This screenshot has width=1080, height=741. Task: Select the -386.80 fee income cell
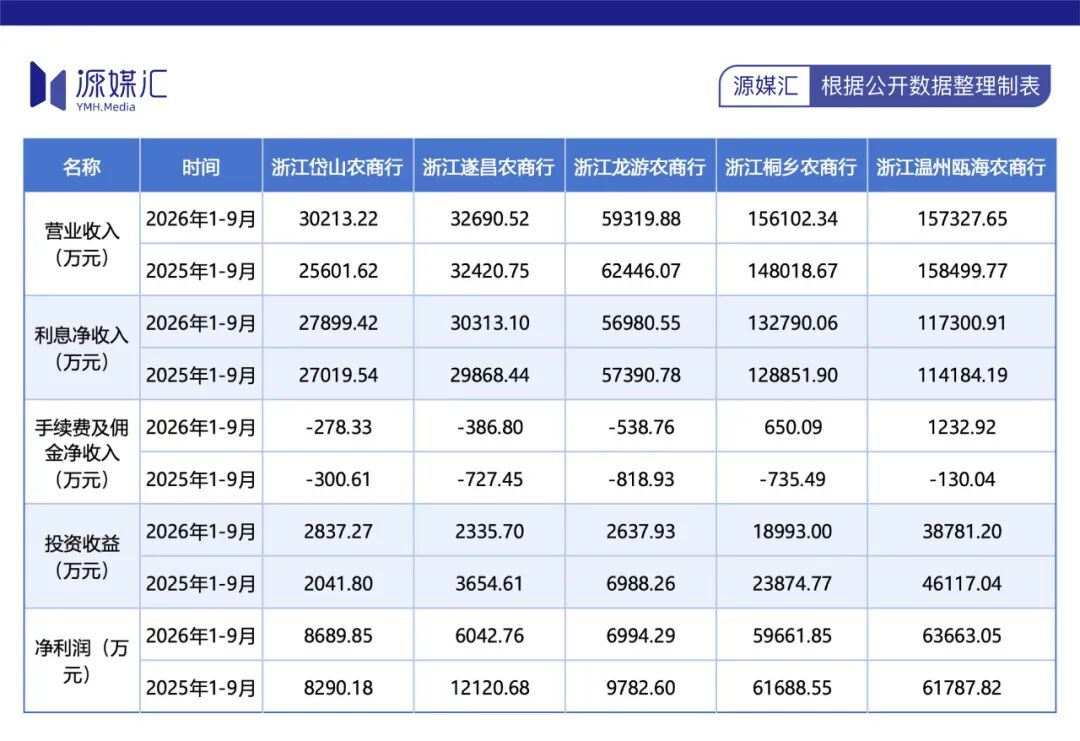pos(490,427)
